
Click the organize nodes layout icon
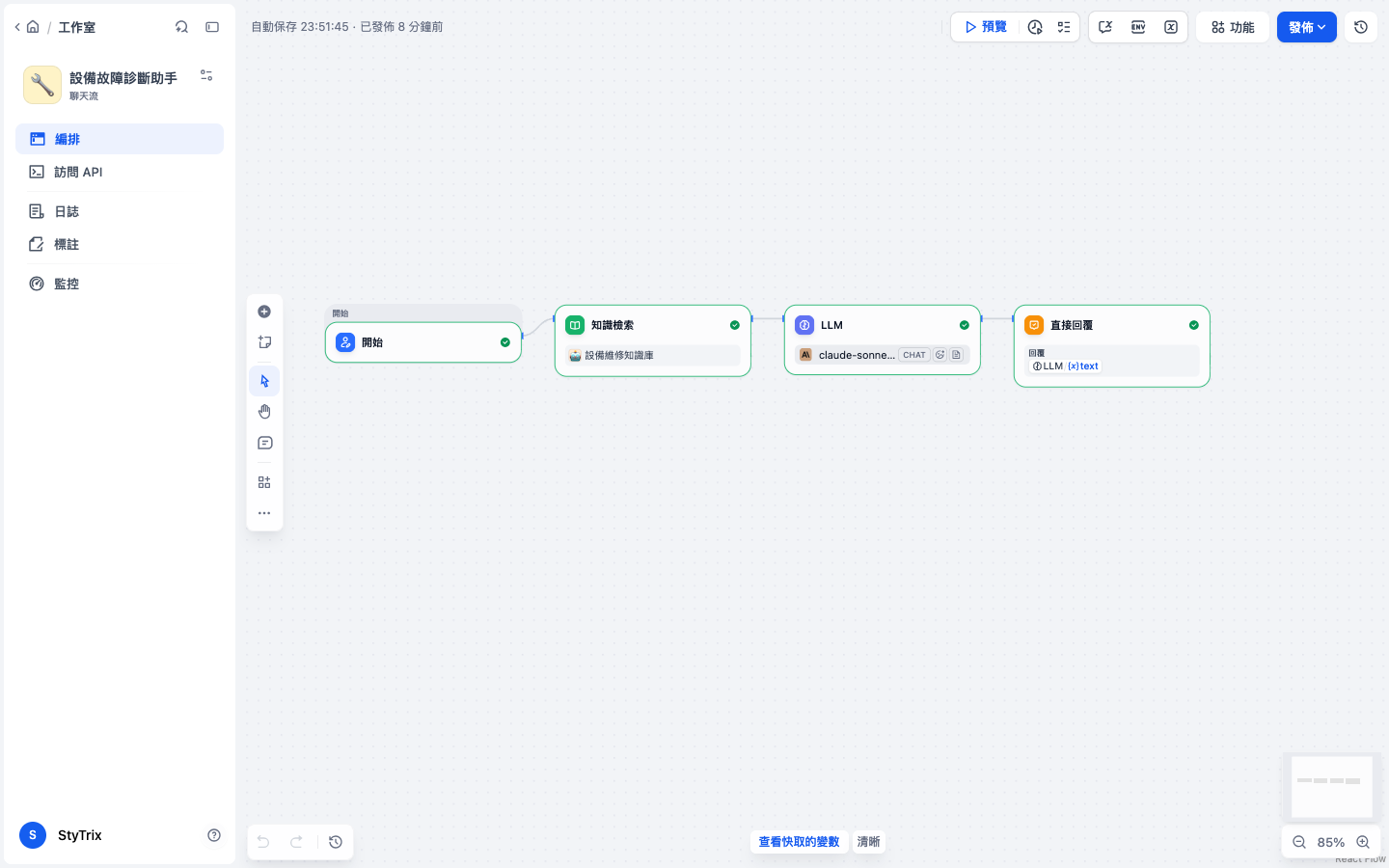coord(264,482)
